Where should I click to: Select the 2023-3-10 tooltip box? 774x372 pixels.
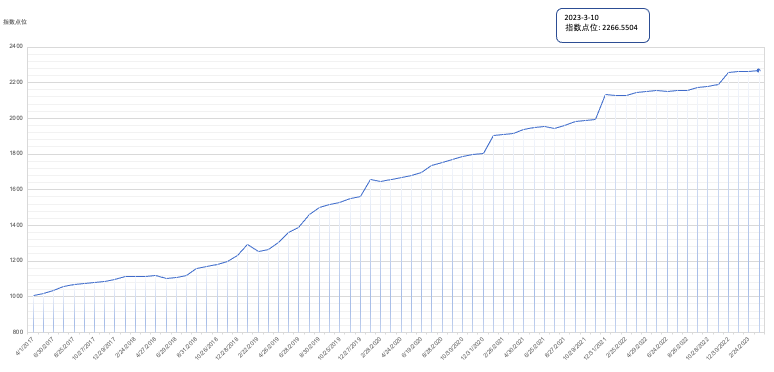point(603,25)
